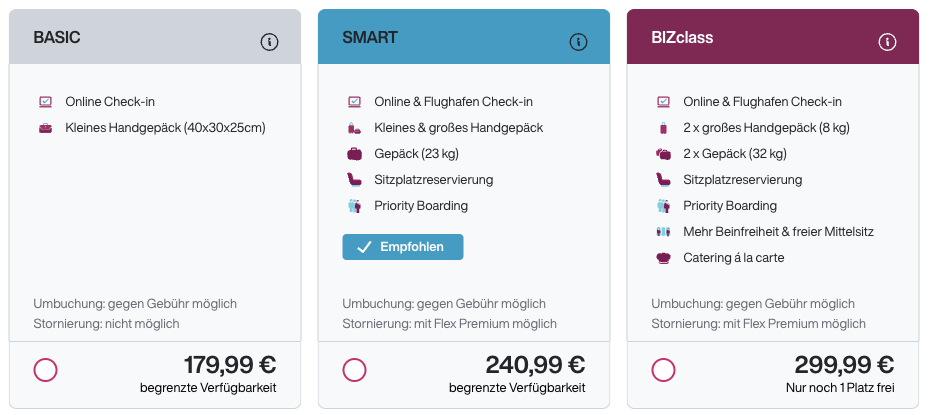Show SMART fare info details
Viewport: 932px width, 415px height.
click(578, 42)
